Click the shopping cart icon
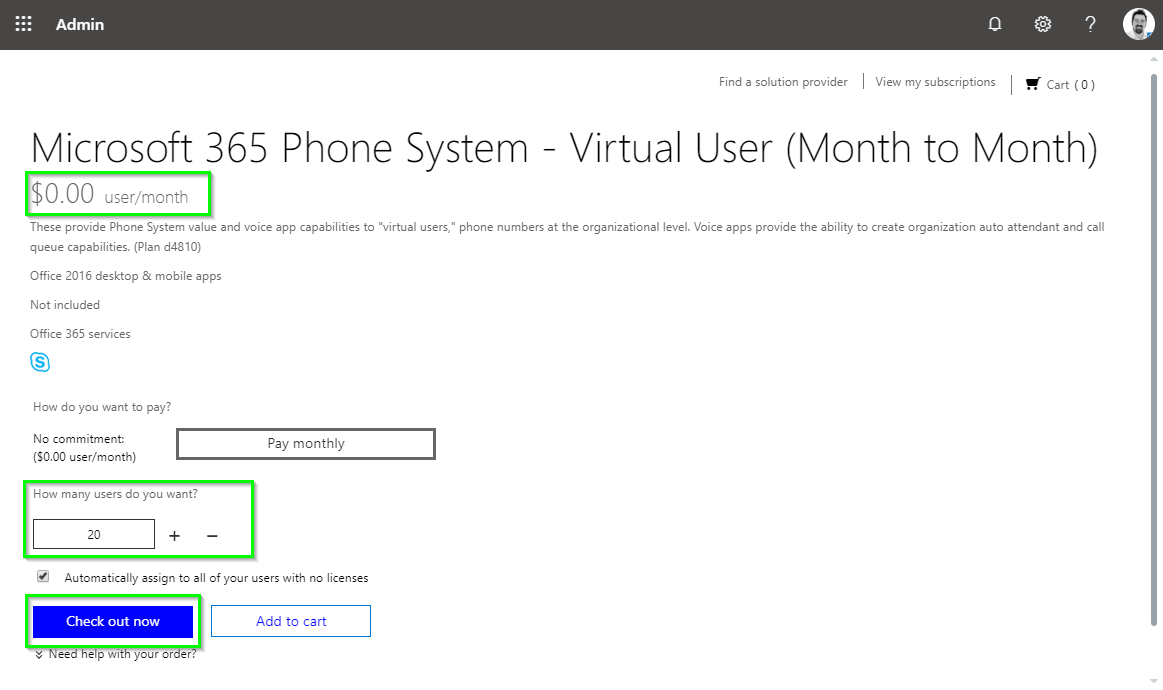The width and height of the screenshot is (1163, 690). coord(1033,84)
